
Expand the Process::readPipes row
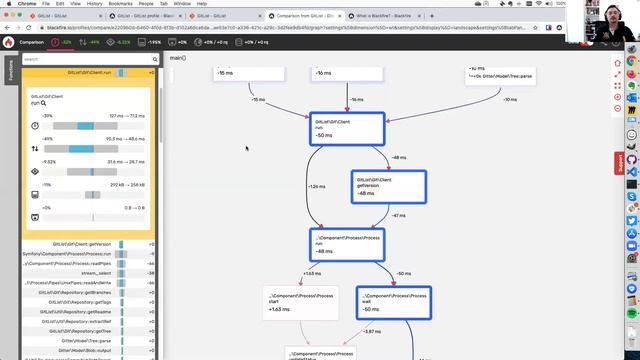pyautogui.click(x=89, y=264)
